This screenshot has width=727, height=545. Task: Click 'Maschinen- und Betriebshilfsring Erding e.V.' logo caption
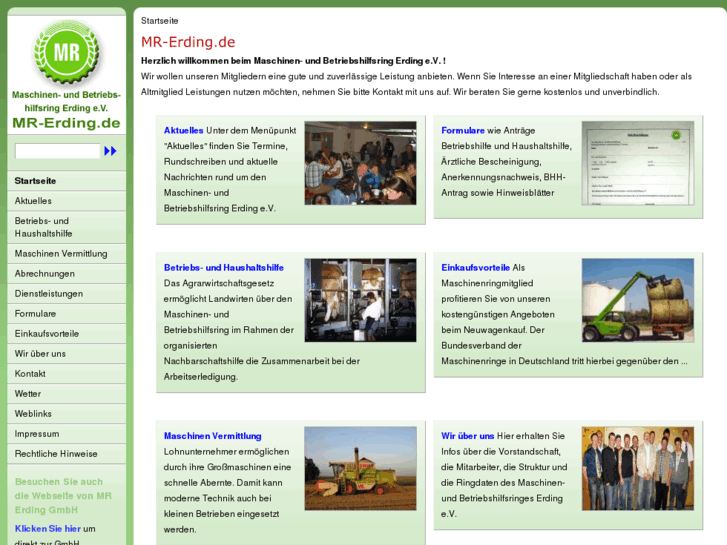(x=66, y=102)
